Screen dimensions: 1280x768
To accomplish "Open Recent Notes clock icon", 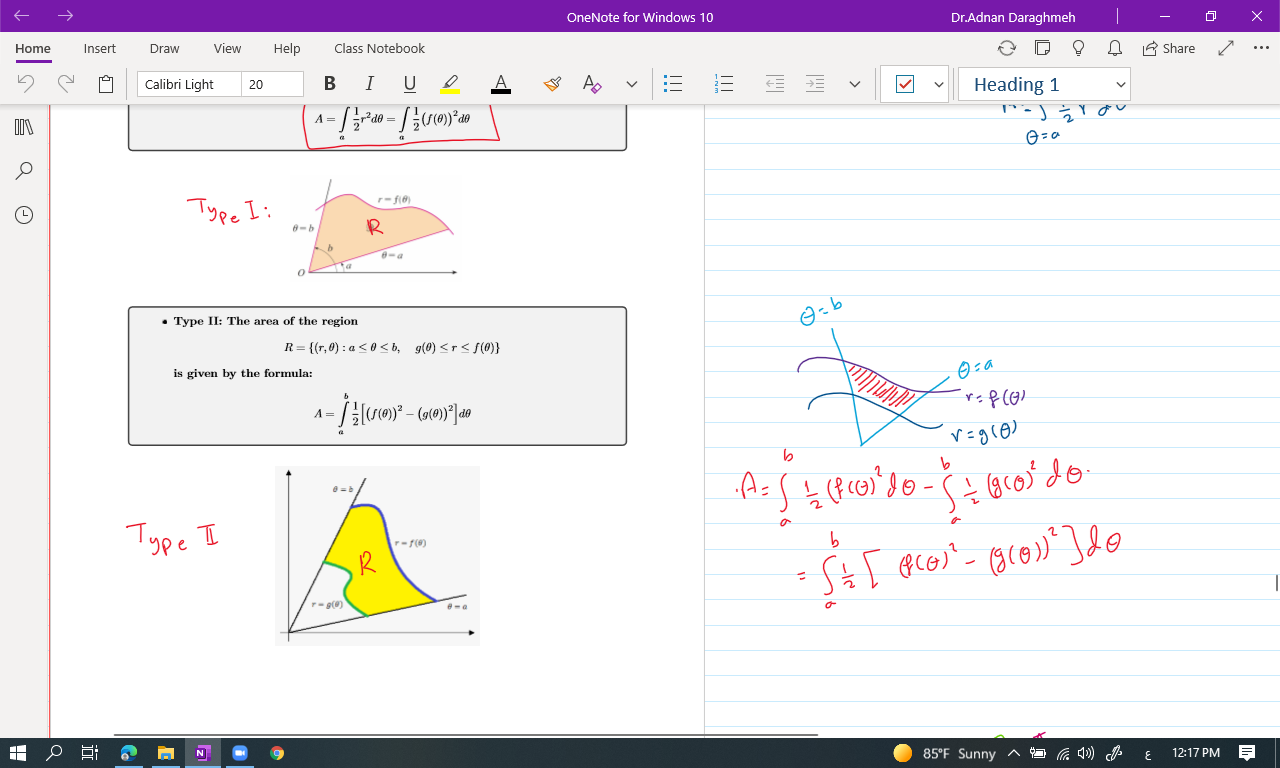I will [x=25, y=215].
